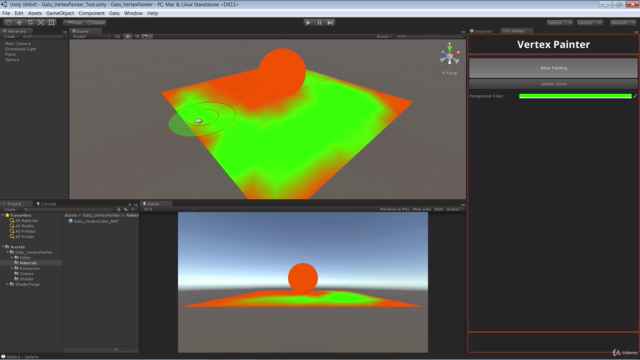This screenshot has width=640, height=360.
Task: Toggle the Pivot handle position button
Action: pyautogui.click(x=74, y=22)
